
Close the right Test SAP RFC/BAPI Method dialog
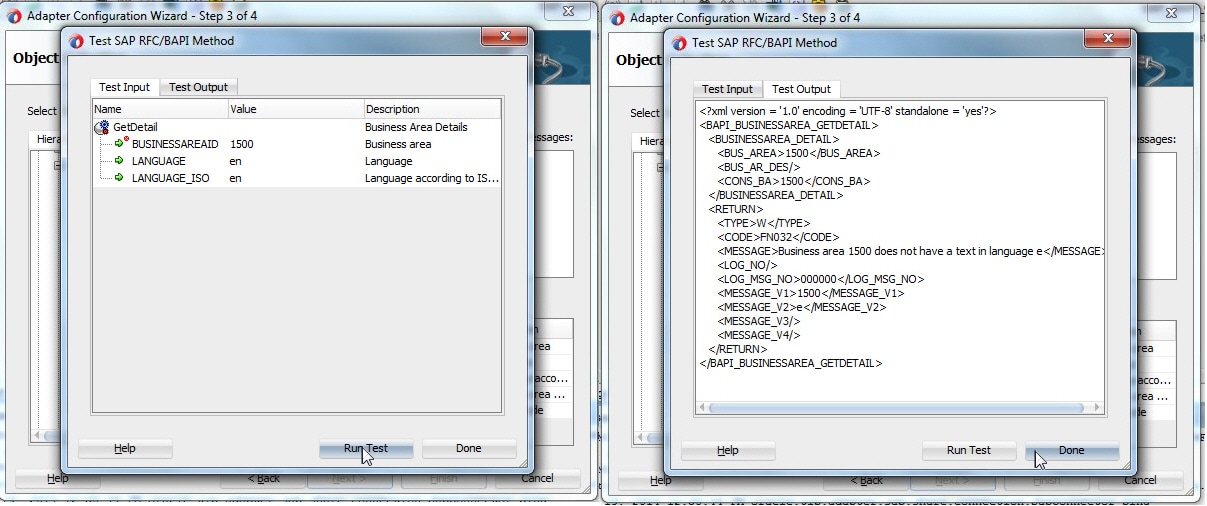pyautogui.click(x=1107, y=40)
